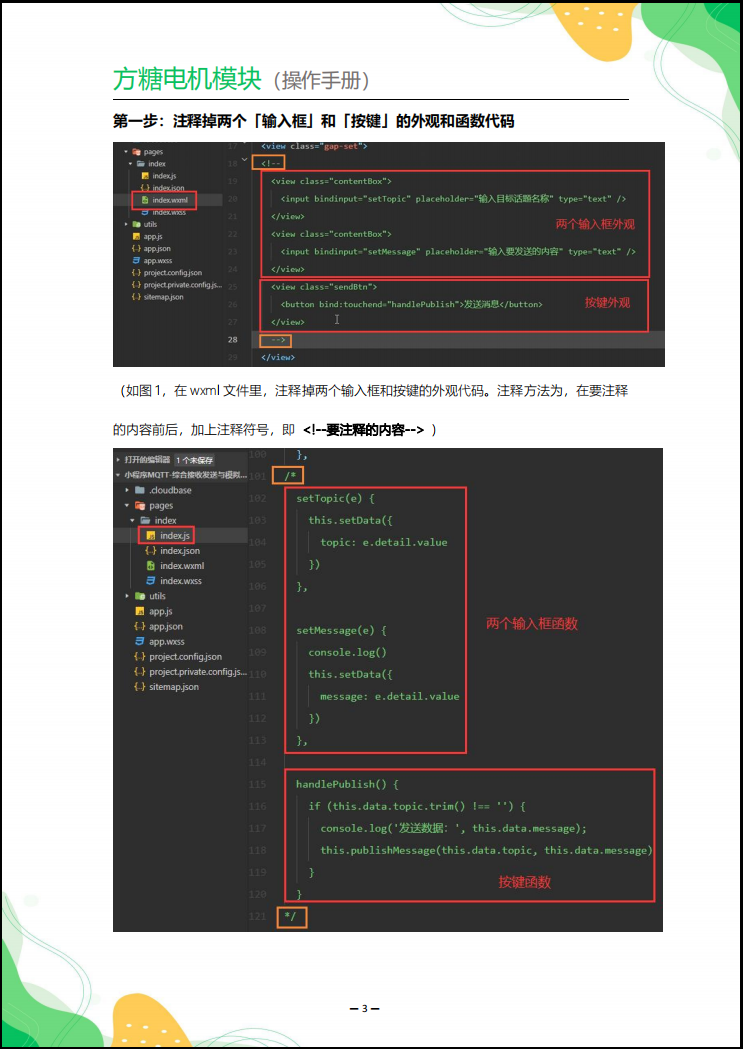This screenshot has width=743, height=1049.
Task: Click project.config.json icon in upper file tree
Action: (136, 272)
